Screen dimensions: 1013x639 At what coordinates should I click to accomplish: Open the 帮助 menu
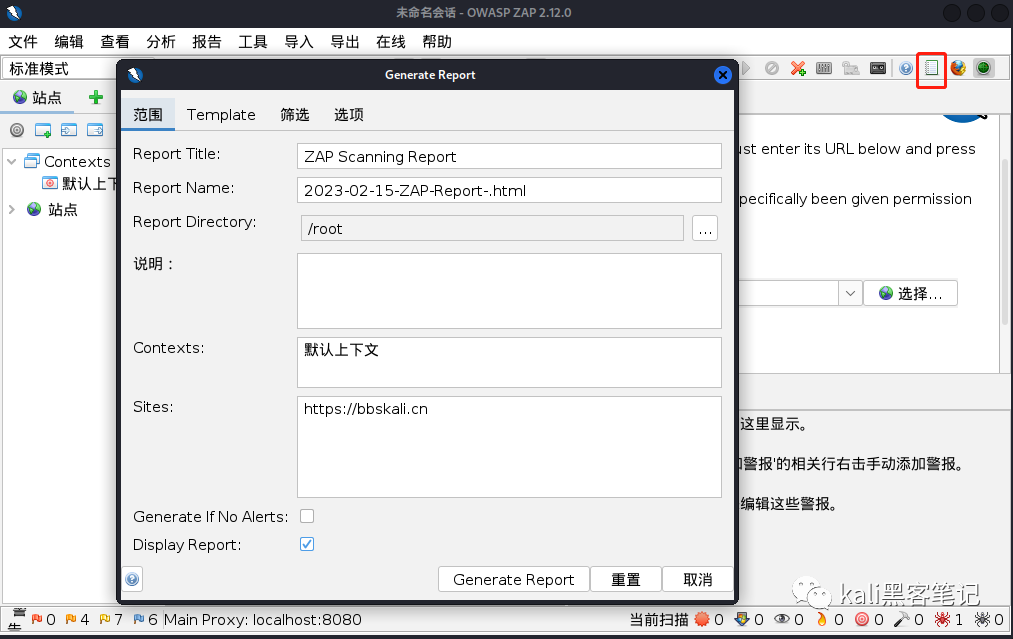pyautogui.click(x=437, y=42)
